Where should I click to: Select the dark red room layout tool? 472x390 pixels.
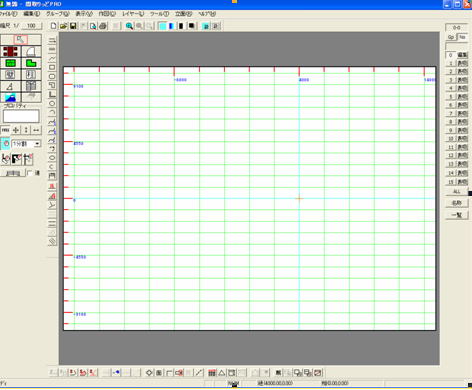[10, 52]
